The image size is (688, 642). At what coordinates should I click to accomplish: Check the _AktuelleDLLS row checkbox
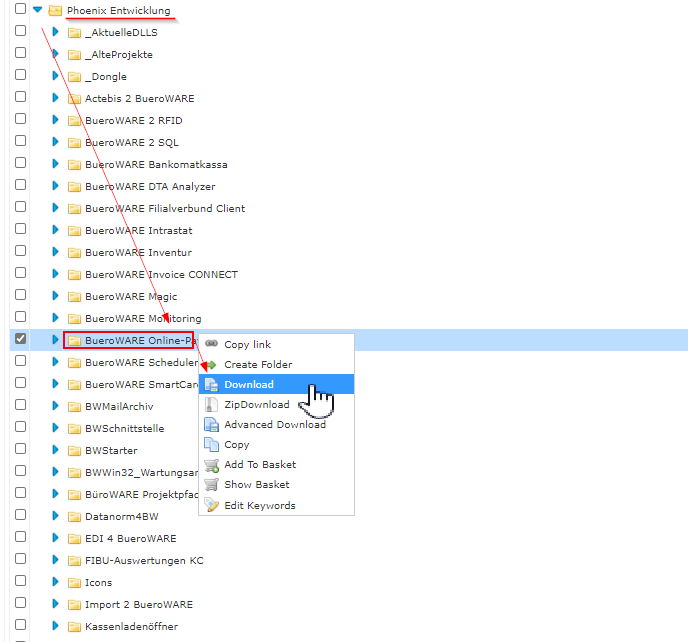20,31
